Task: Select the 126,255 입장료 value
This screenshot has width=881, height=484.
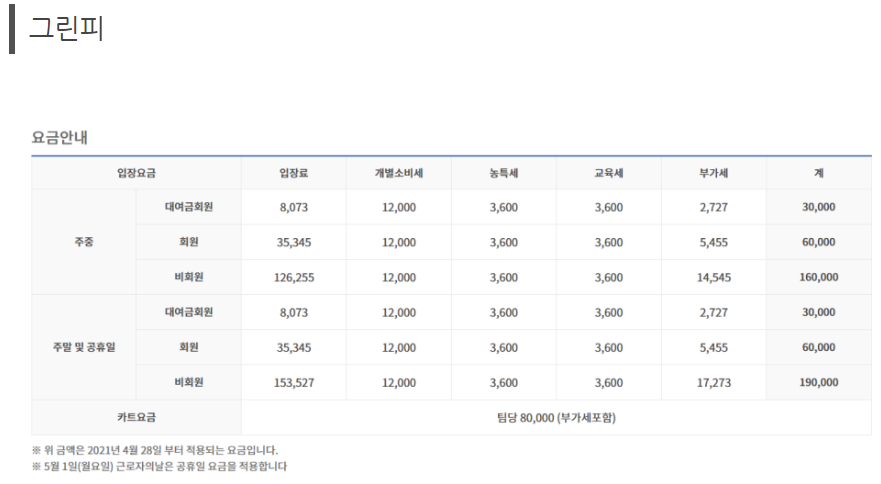Action: tap(294, 277)
